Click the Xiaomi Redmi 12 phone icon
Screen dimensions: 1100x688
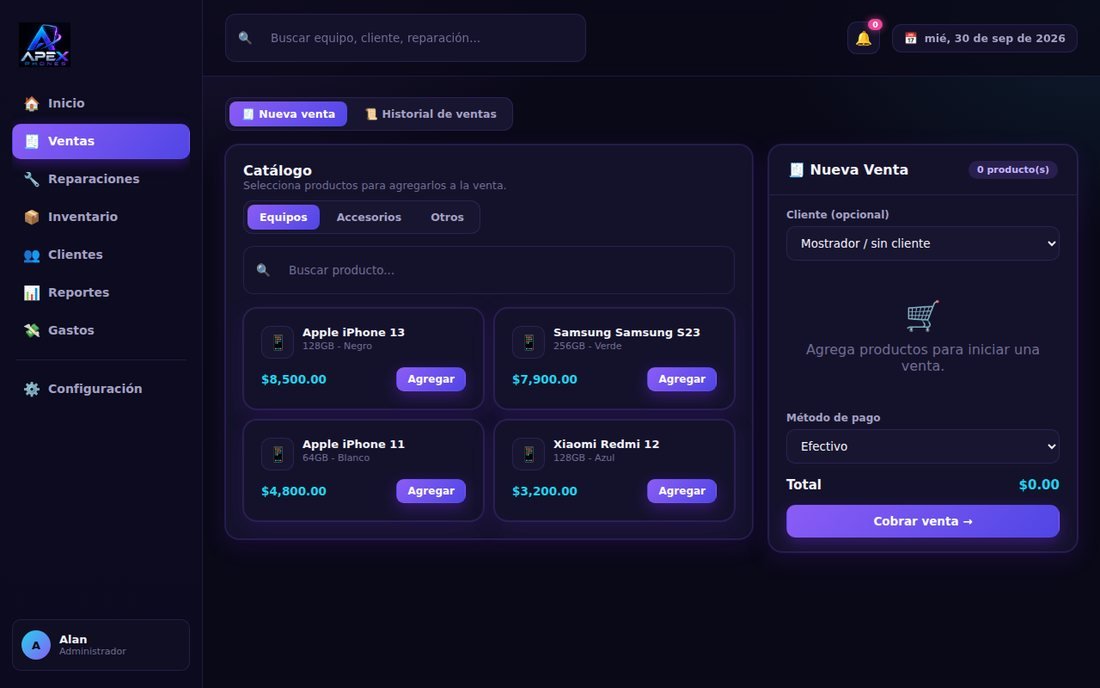click(x=528, y=454)
